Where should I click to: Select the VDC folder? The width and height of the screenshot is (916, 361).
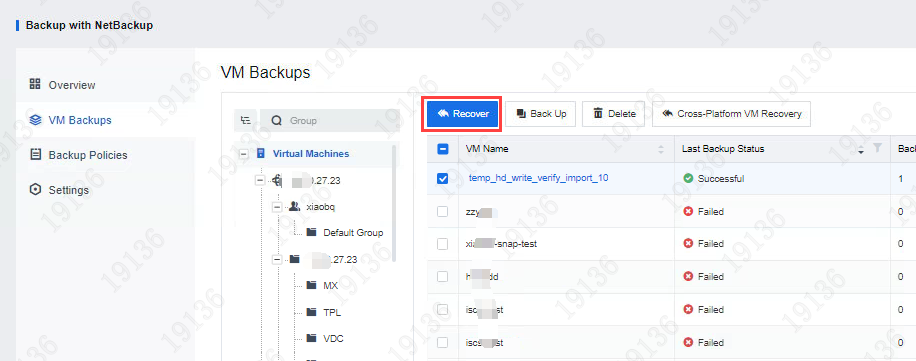click(x=333, y=338)
